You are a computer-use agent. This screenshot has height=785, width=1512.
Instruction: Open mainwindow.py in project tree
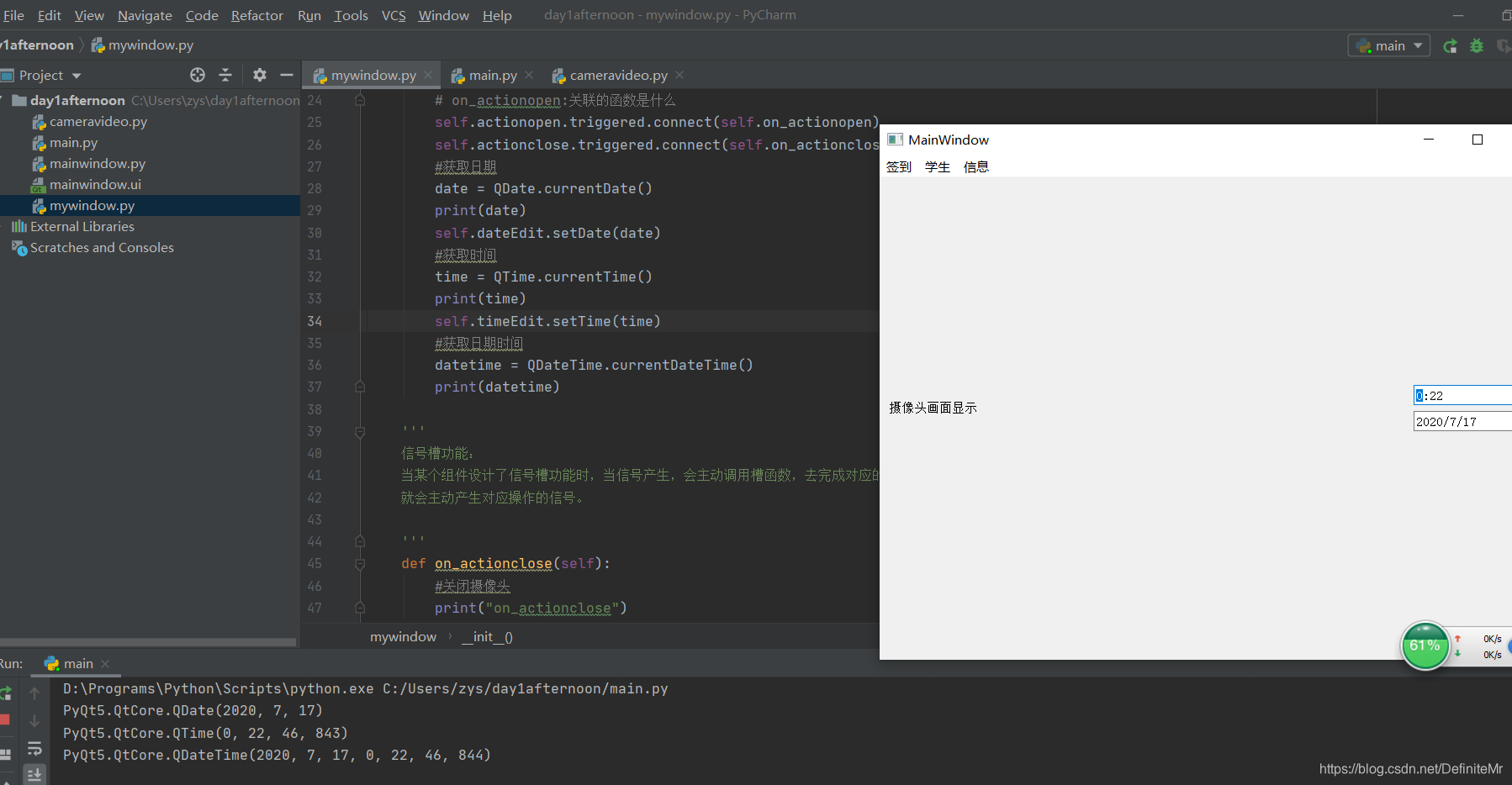pos(98,163)
